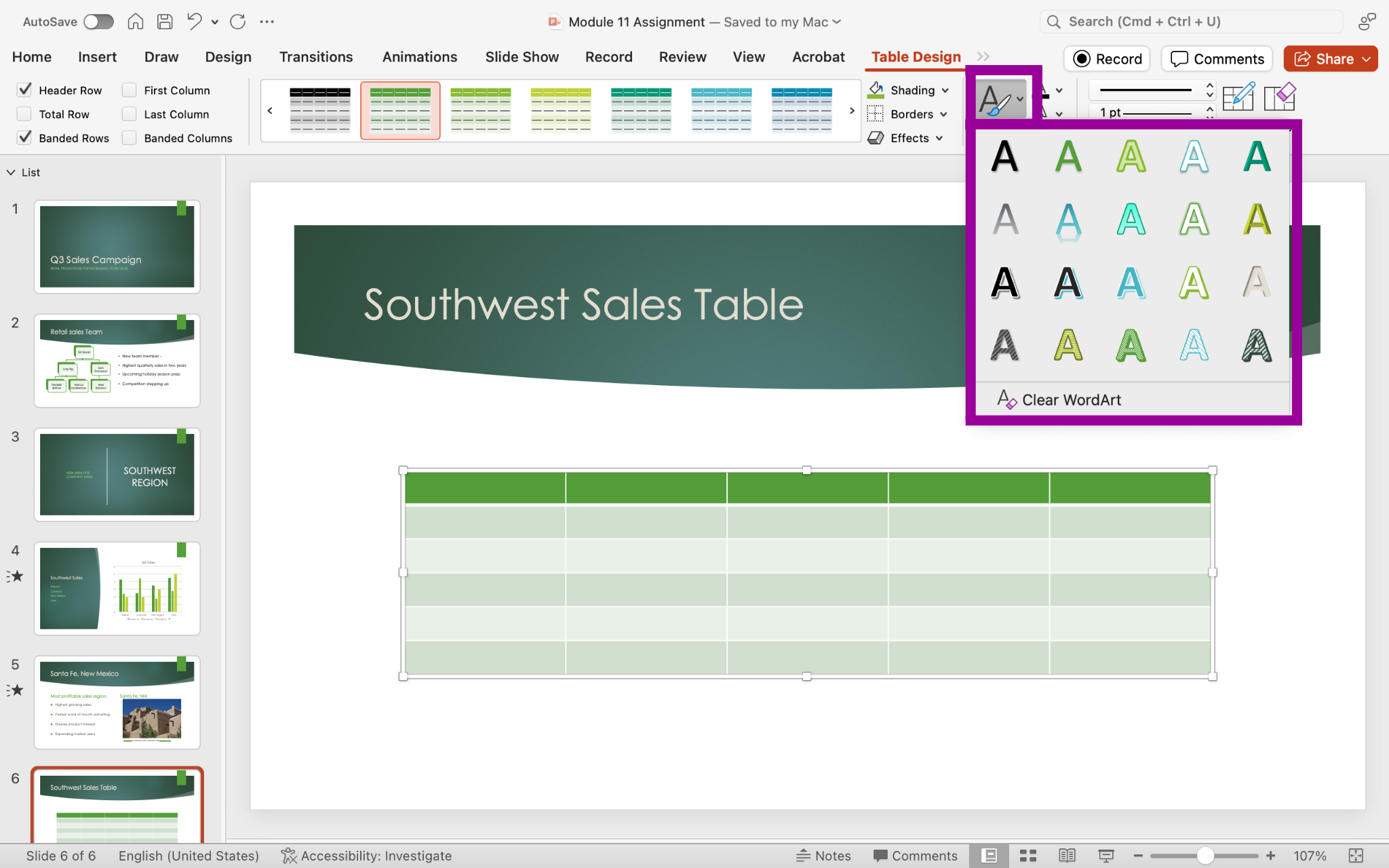Viewport: 1389px width, 868px height.
Task: Save the presentation with the floppy disk icon
Action: coord(165,22)
